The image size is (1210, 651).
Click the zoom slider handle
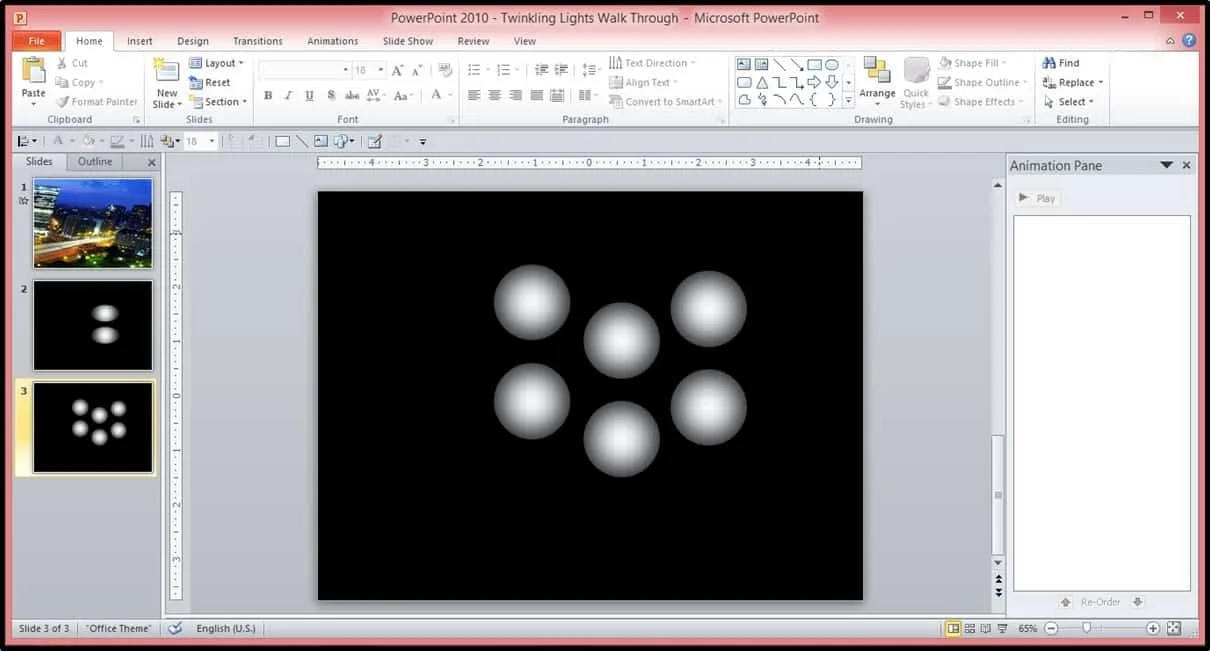(1086, 628)
